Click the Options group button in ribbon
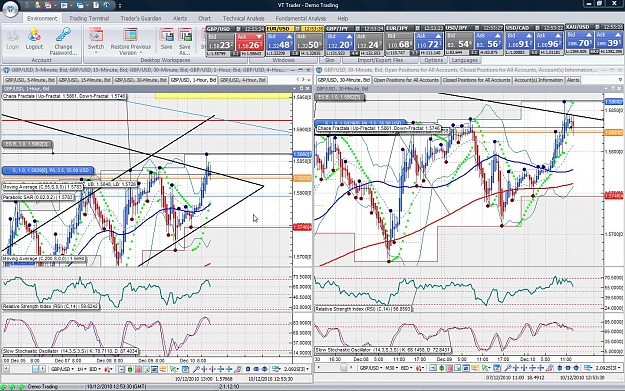 pos(433,60)
